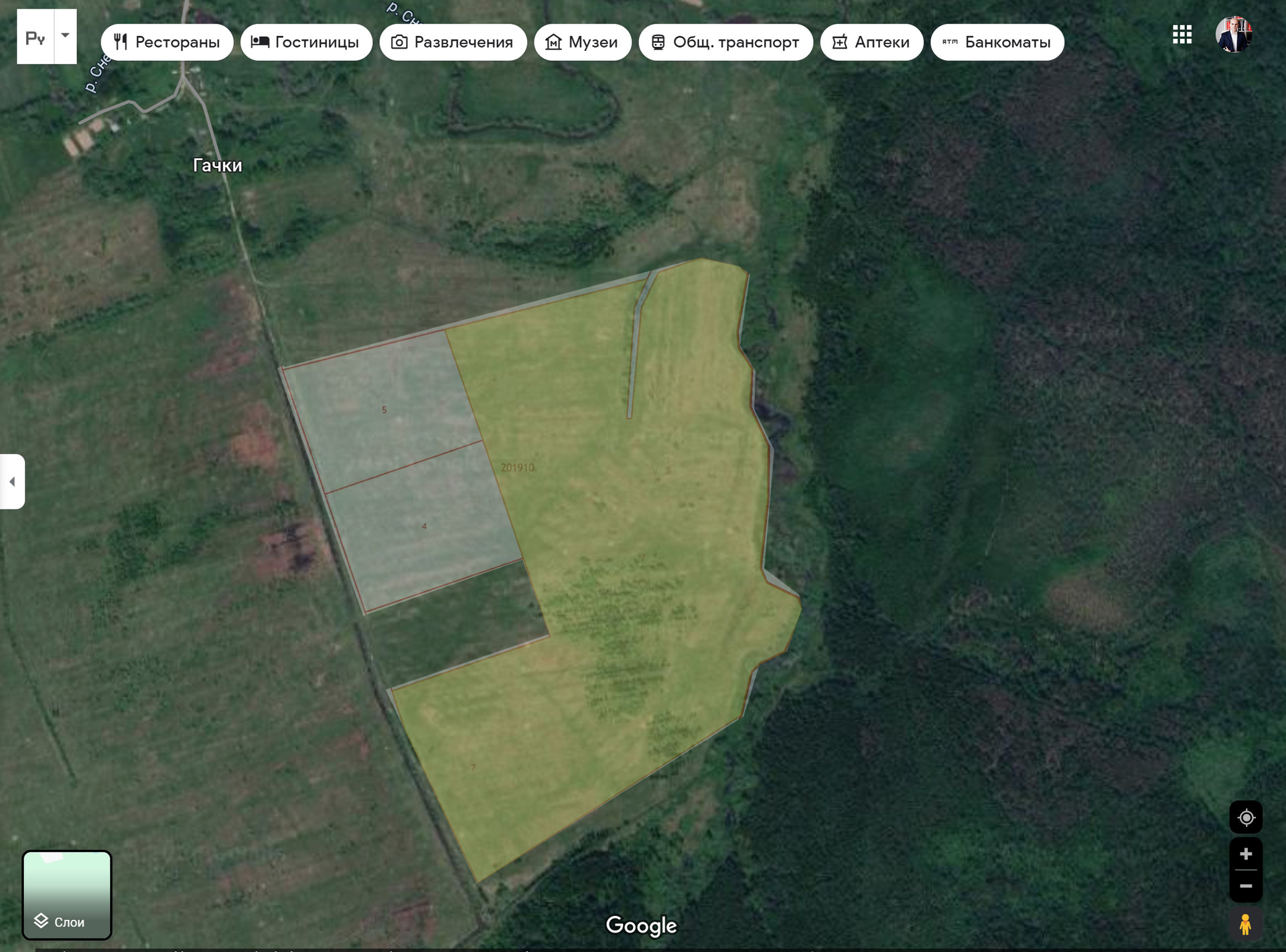Filter map by Гостиницы hotels
Screen dimensions: 1286x952
pos(306,42)
